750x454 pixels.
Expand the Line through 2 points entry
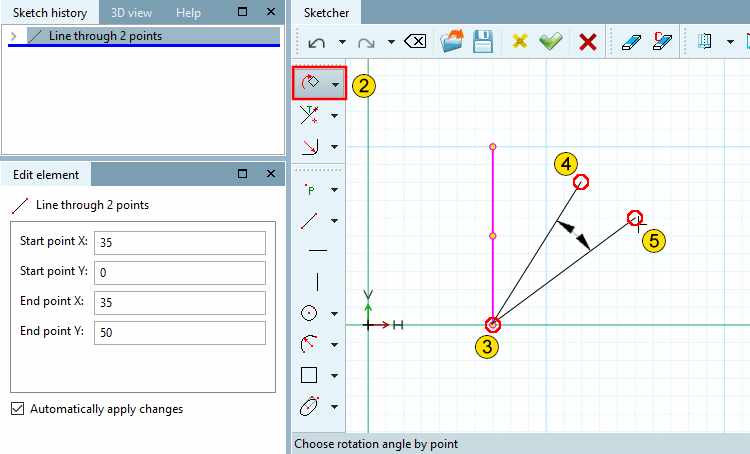[14, 36]
